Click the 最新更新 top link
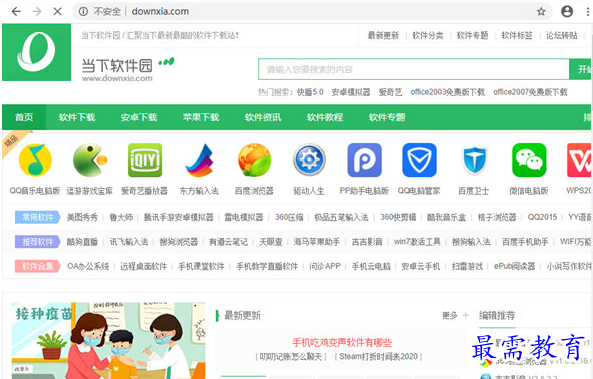The height and width of the screenshot is (379, 593). tap(383, 36)
